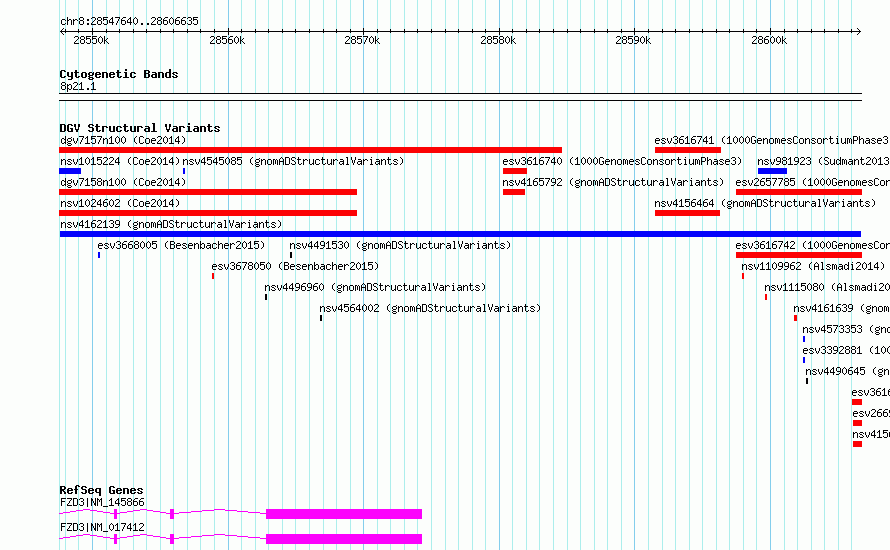
Task: Click the long red bar under dgv7157n100
Action: coord(310,150)
